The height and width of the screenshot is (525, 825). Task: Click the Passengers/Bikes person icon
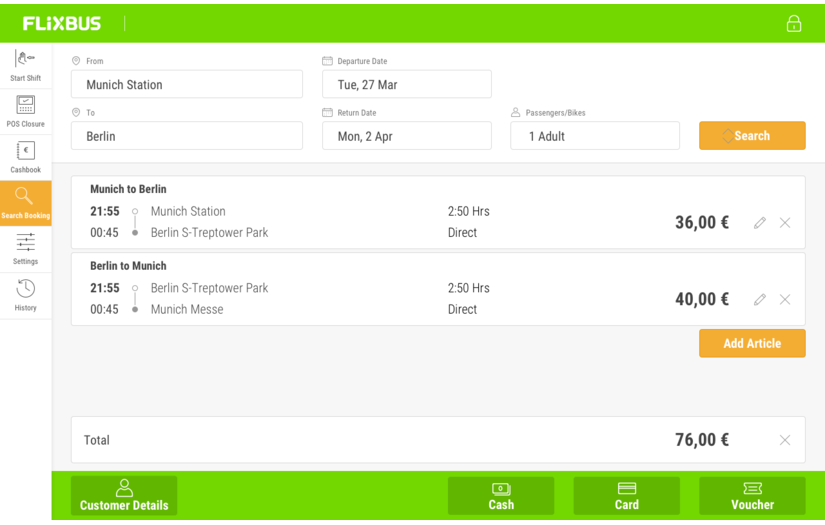coord(516,113)
